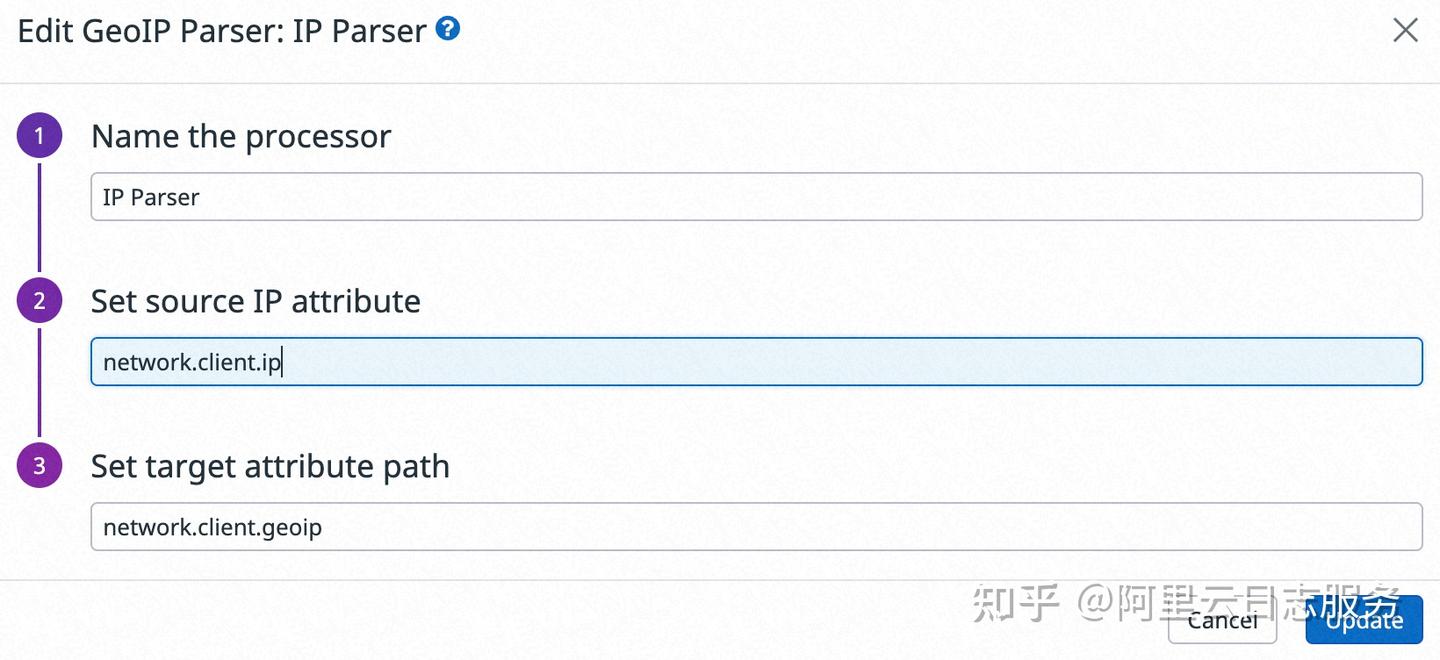Select the purple circle next to 'Name the processor'

click(39, 134)
